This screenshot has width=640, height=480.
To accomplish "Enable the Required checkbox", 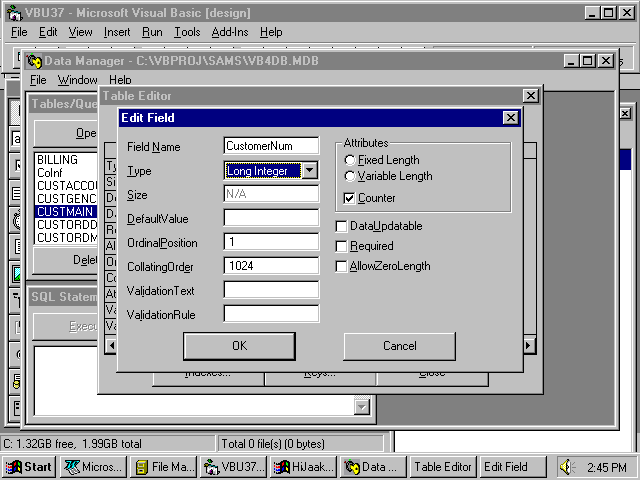I will [x=342, y=246].
